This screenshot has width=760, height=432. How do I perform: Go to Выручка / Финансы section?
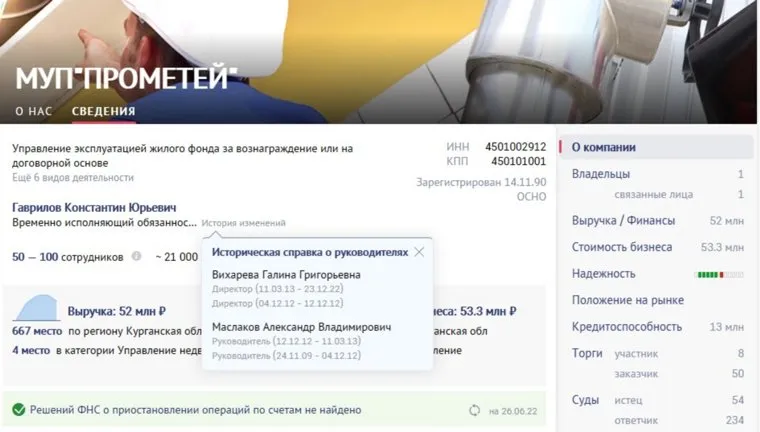(x=657, y=221)
